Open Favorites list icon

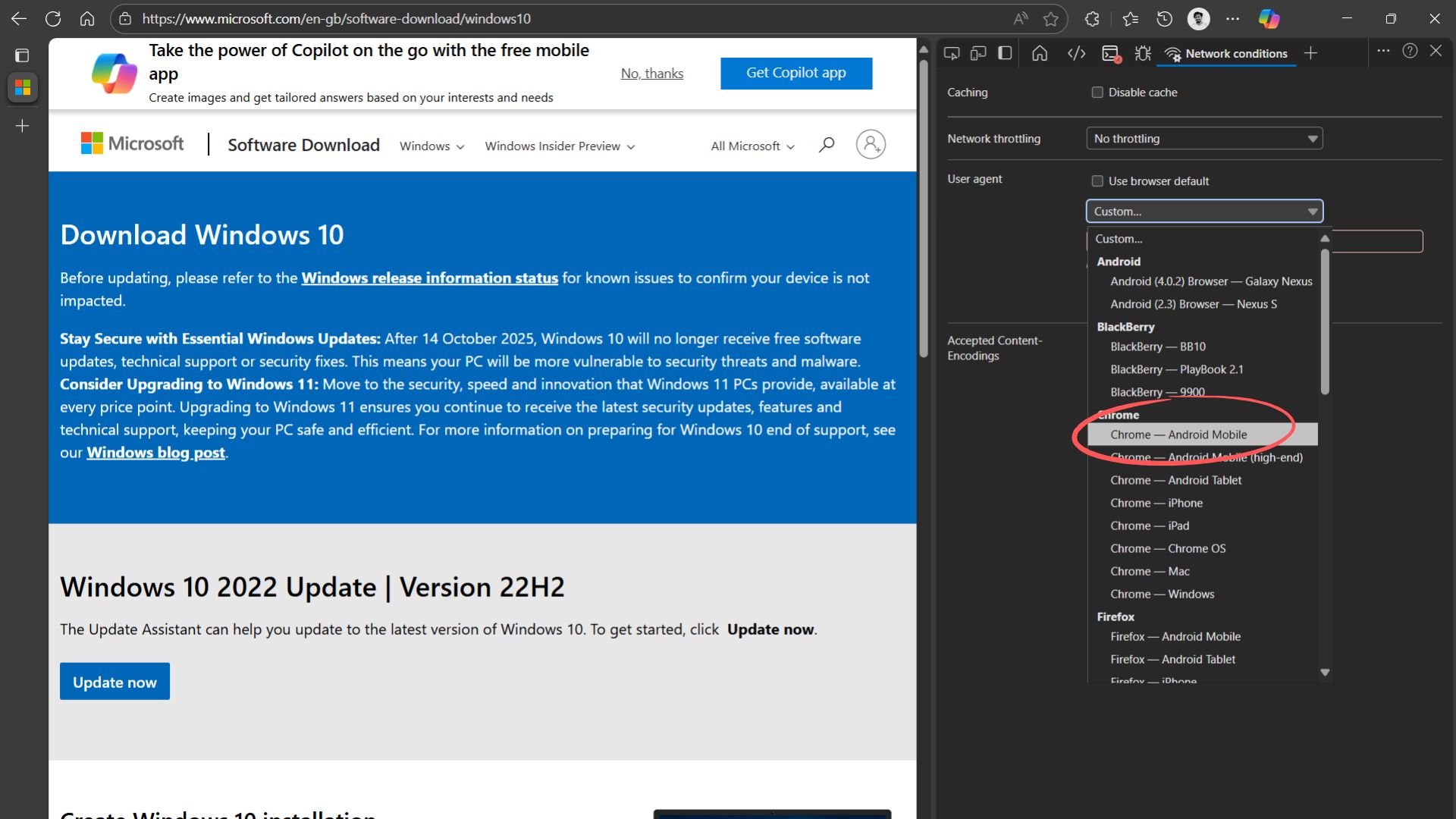(x=1131, y=19)
